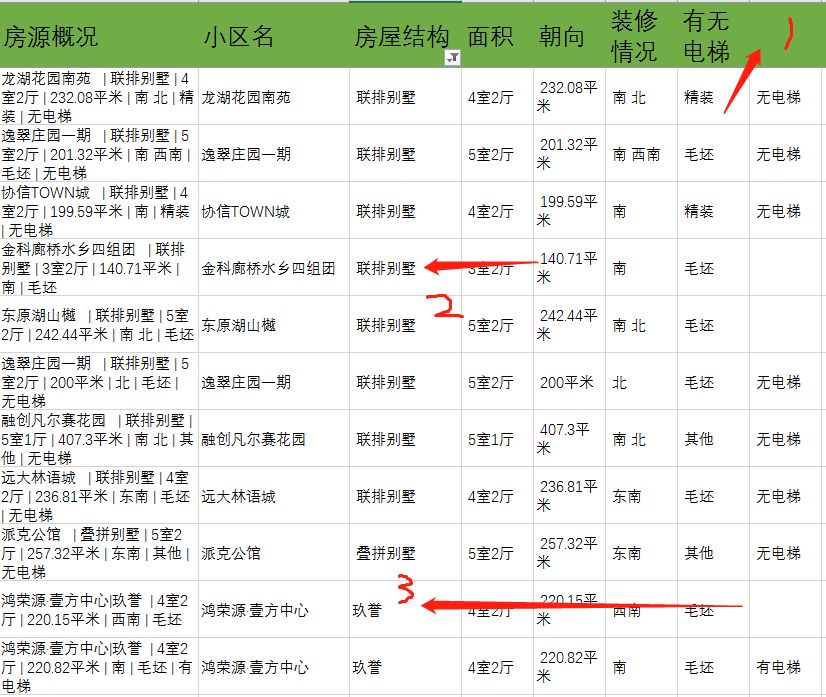This screenshot has width=826, height=697.
Task: Click 其他 in the 派克公馆 row
Action: [713, 552]
